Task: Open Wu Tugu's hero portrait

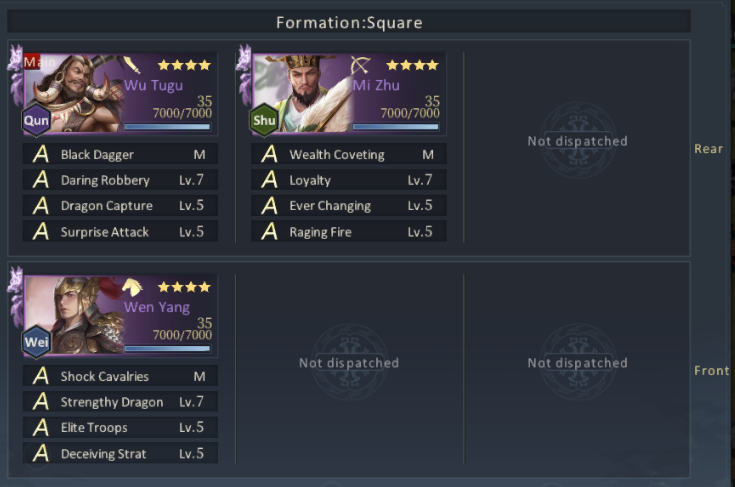Action: coord(74,94)
